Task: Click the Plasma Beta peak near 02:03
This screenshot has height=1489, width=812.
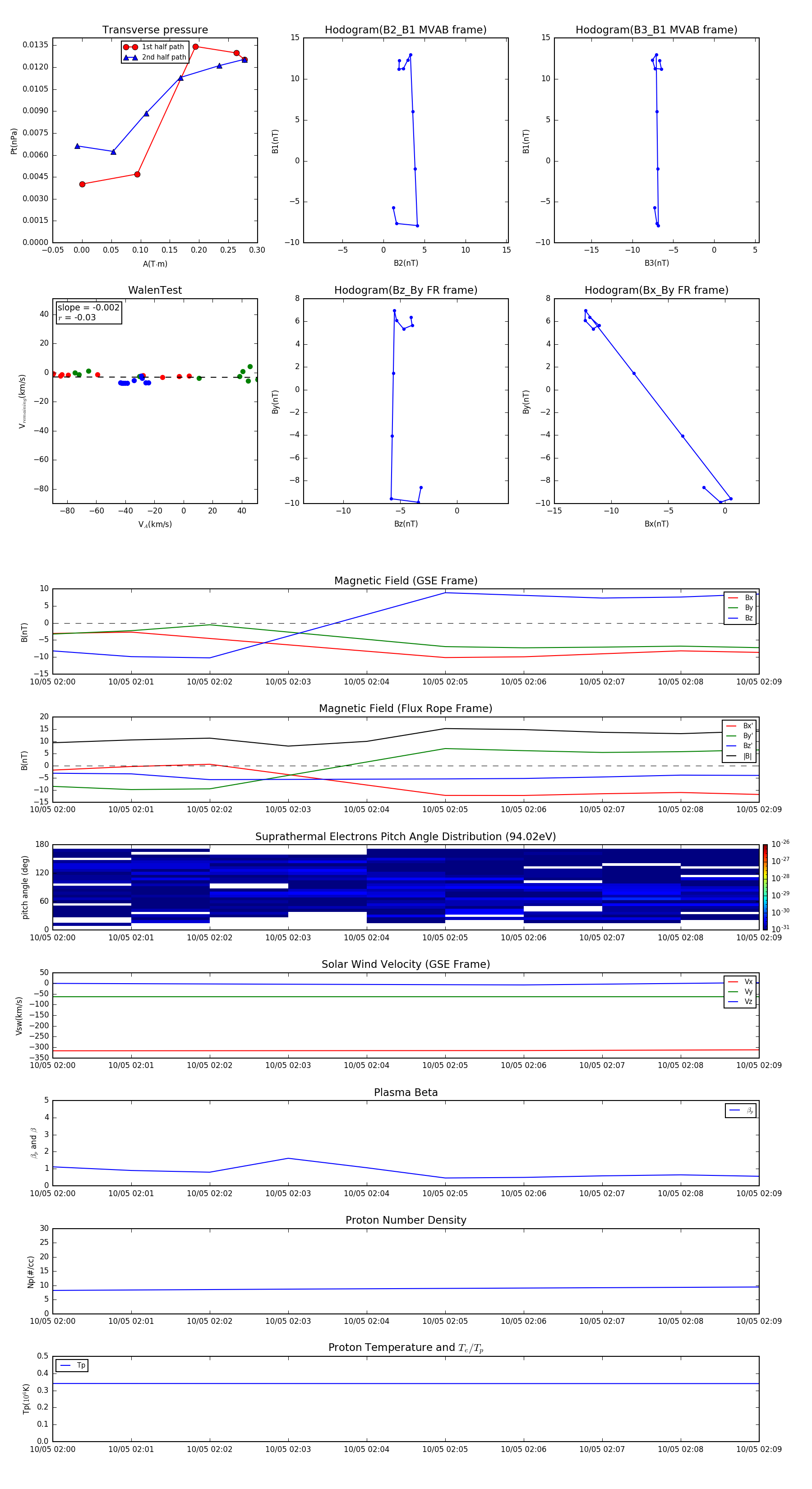Action: [x=288, y=1158]
